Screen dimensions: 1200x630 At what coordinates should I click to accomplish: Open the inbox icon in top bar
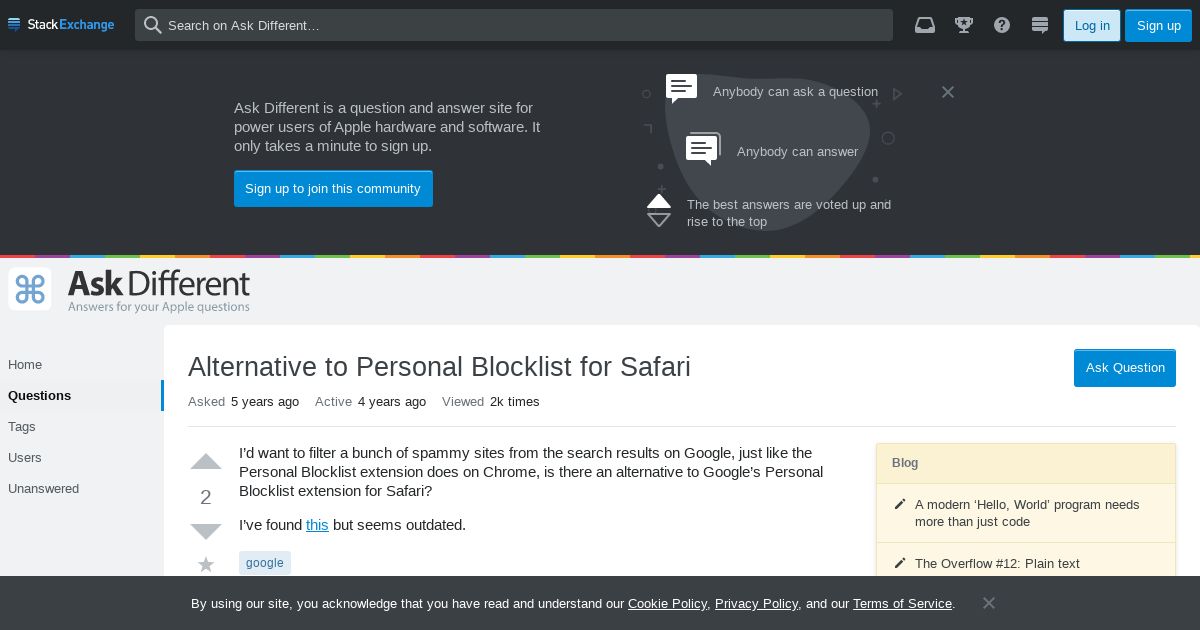click(x=925, y=25)
